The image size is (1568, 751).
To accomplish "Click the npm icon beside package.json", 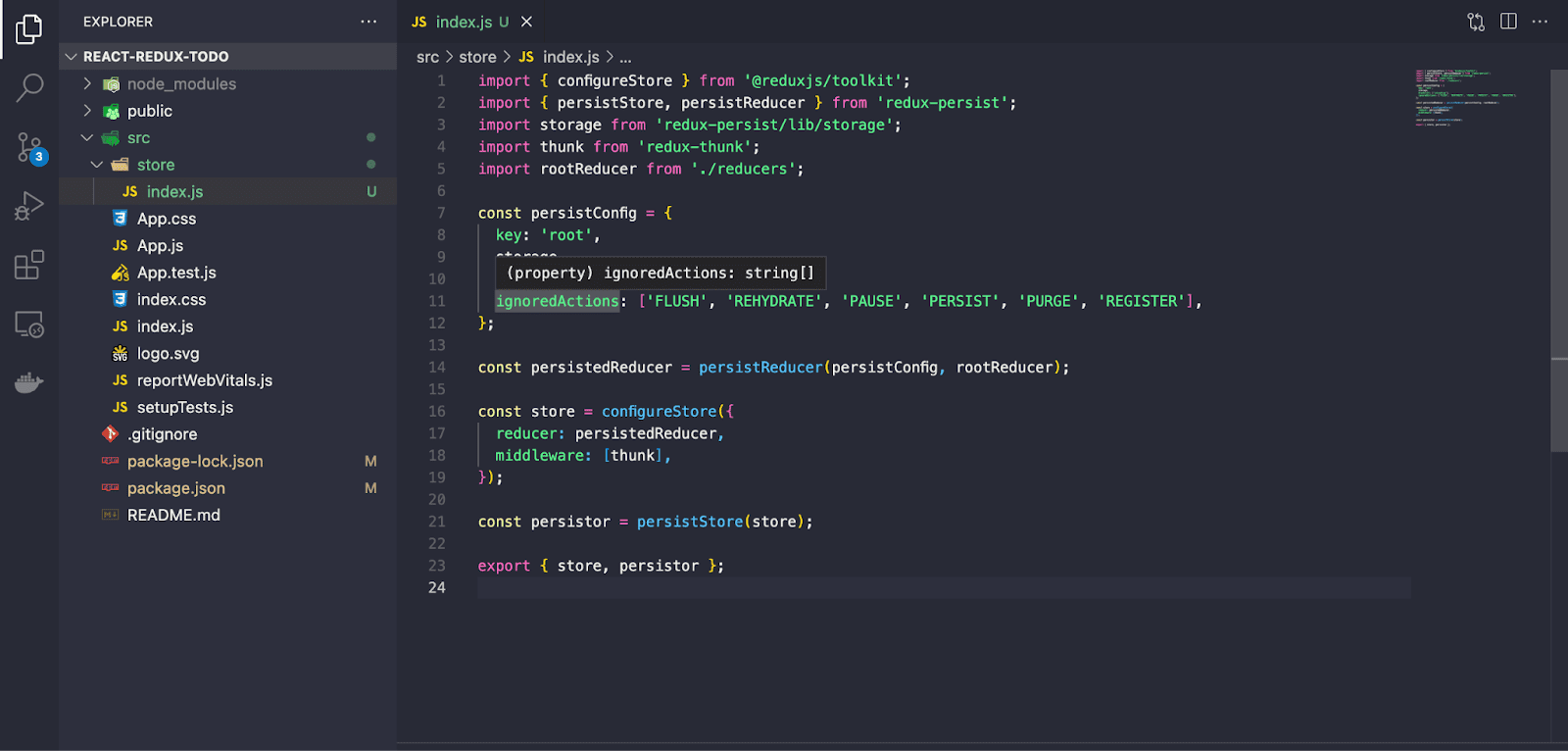I will 110,488.
